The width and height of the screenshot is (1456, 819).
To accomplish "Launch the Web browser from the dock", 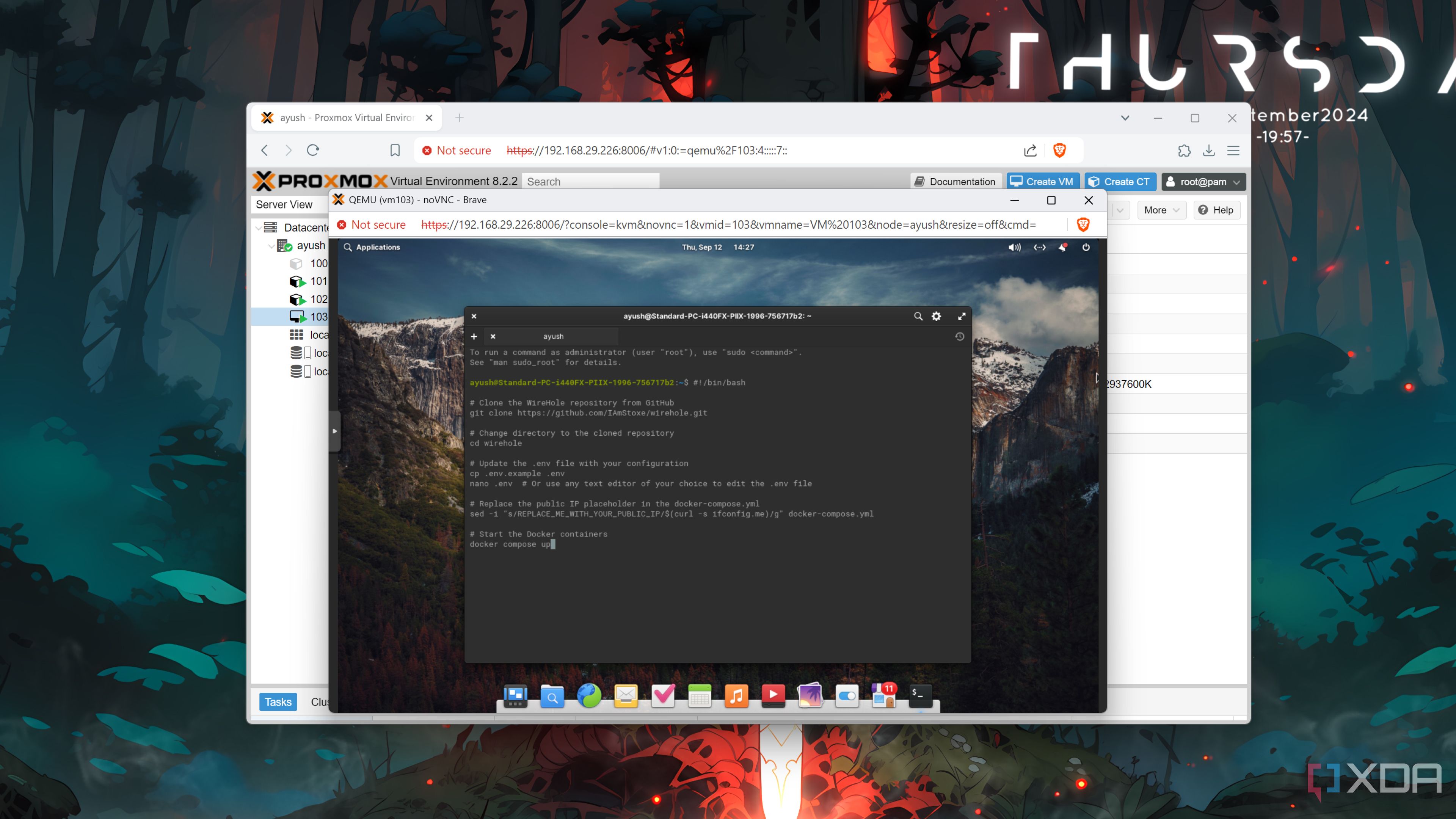I will tap(589, 696).
